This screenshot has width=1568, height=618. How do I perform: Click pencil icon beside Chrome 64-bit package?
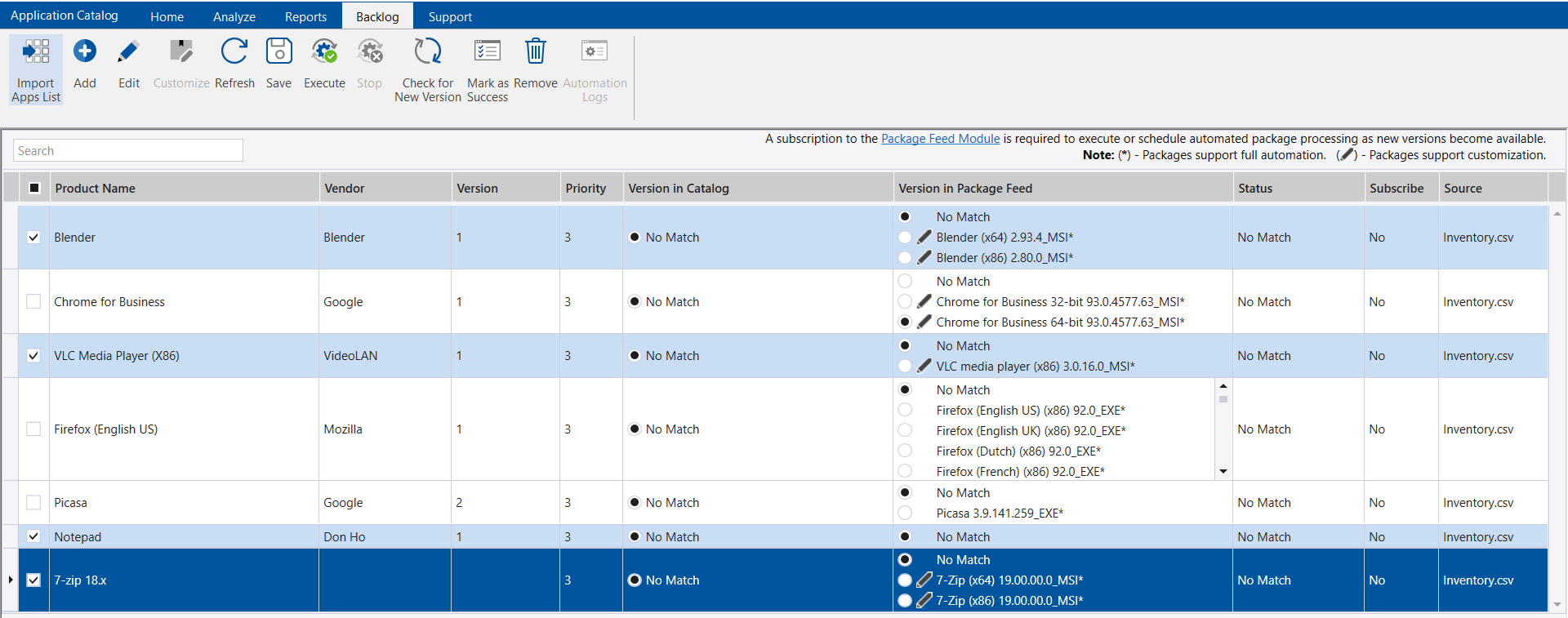click(x=924, y=322)
